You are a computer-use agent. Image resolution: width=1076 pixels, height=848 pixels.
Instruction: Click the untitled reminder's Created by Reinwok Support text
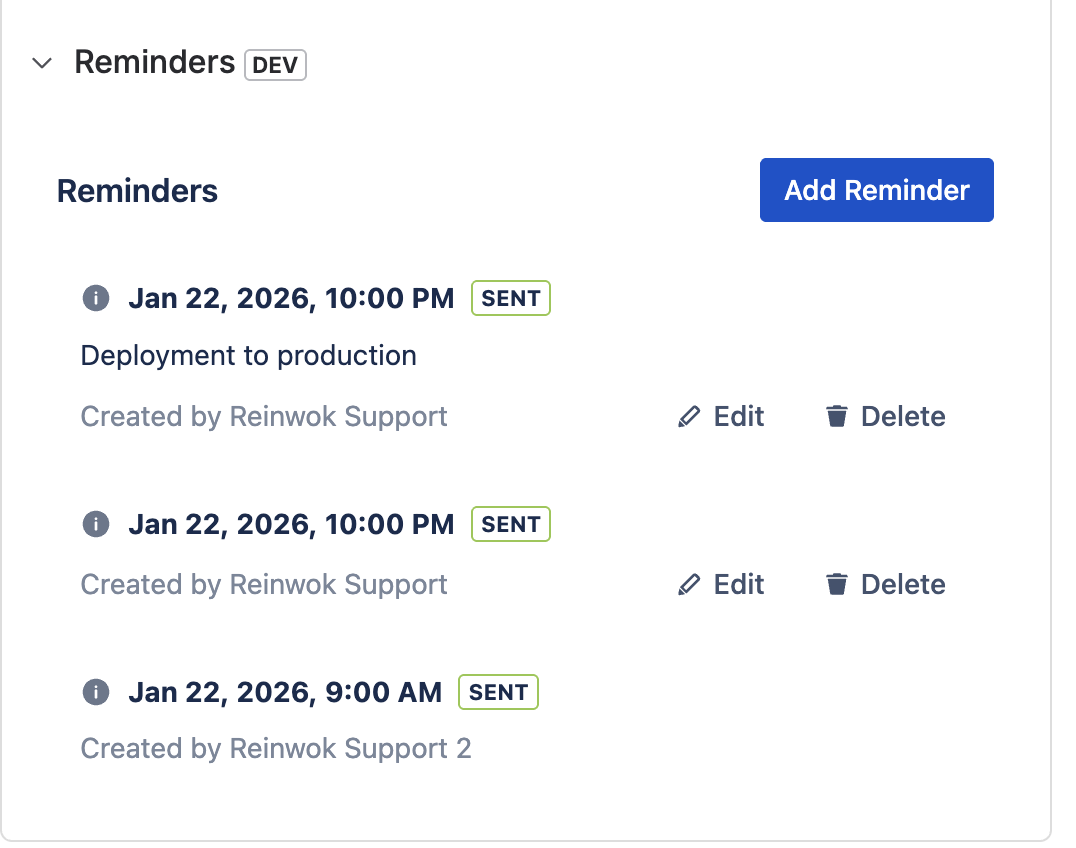[264, 584]
